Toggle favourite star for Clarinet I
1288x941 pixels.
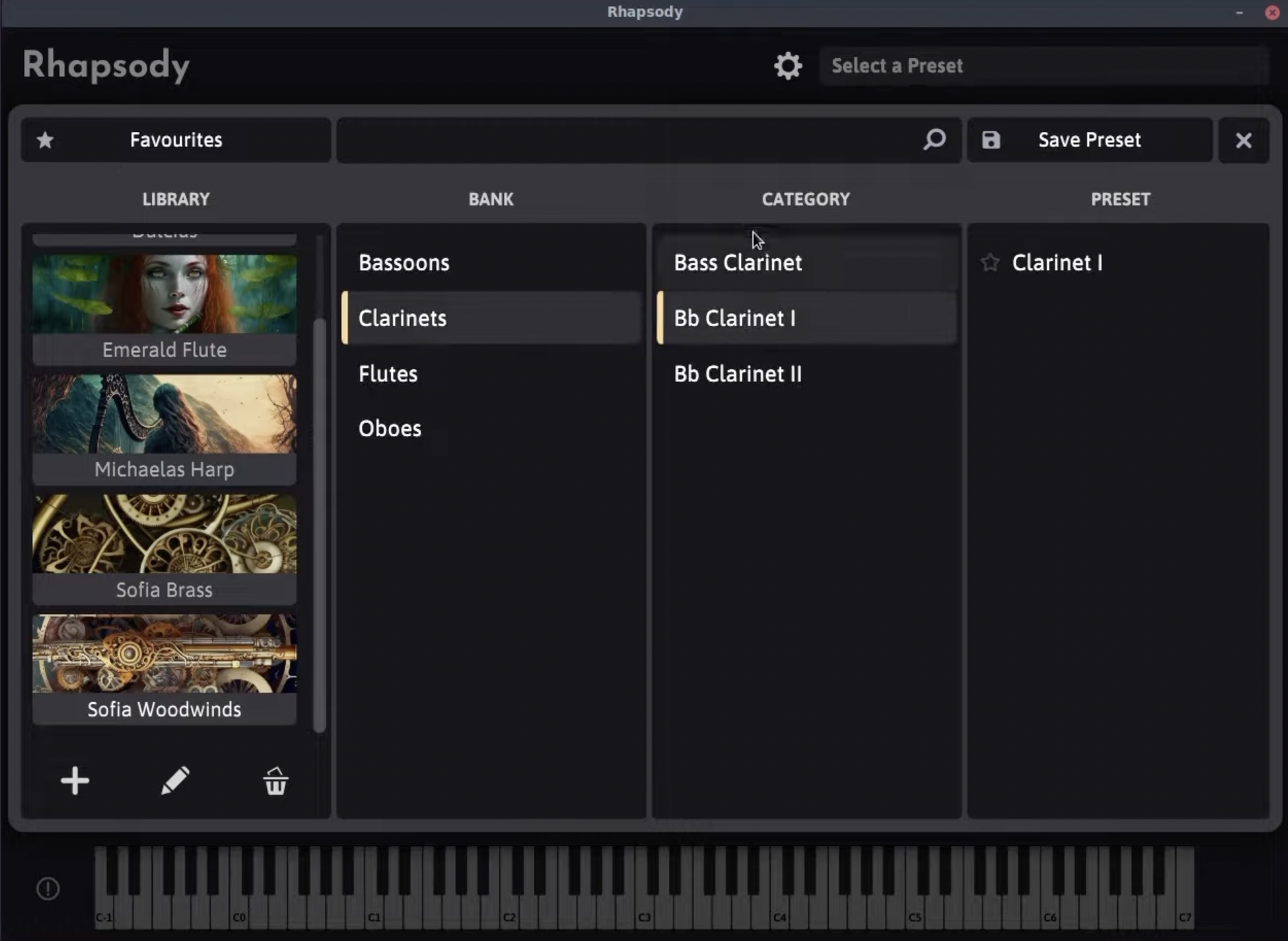(990, 262)
